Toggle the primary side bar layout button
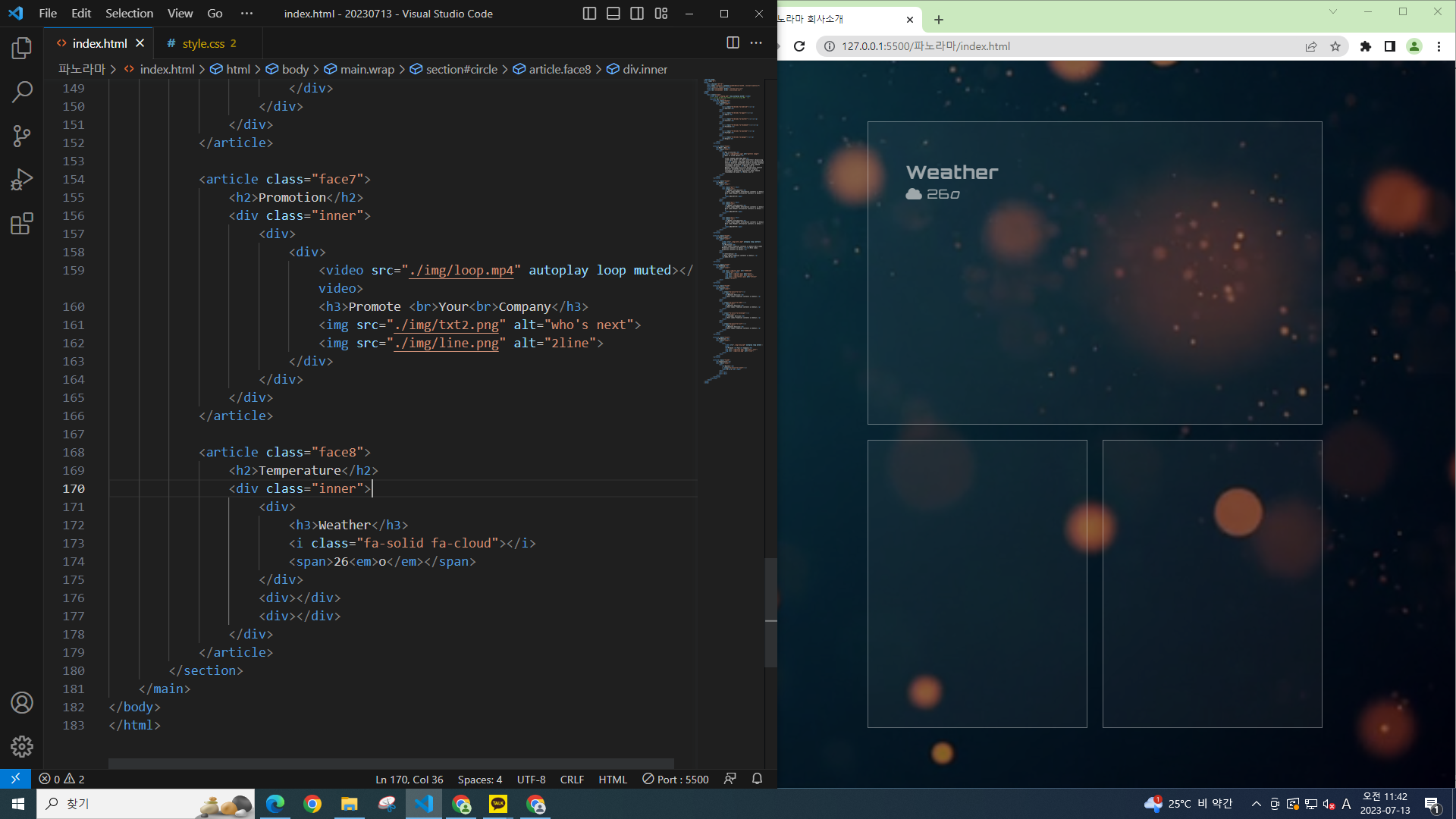 coord(589,14)
